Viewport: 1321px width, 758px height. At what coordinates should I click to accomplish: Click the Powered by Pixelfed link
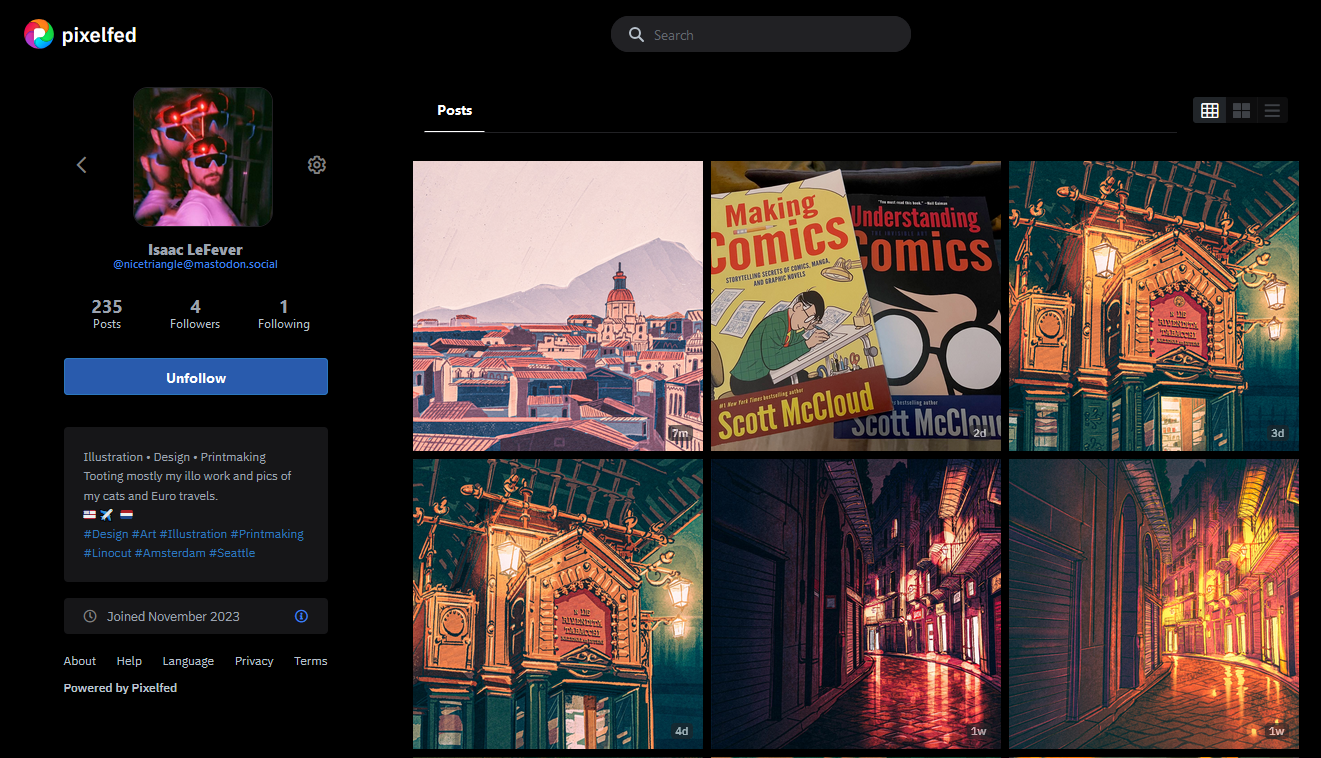pos(120,688)
